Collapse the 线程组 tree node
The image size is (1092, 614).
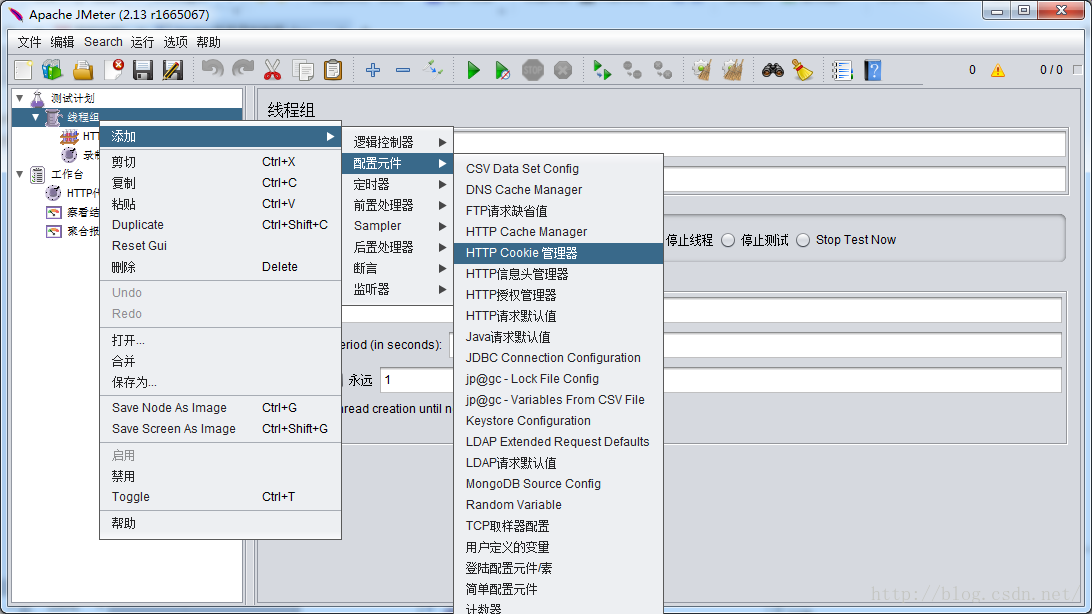(35, 117)
